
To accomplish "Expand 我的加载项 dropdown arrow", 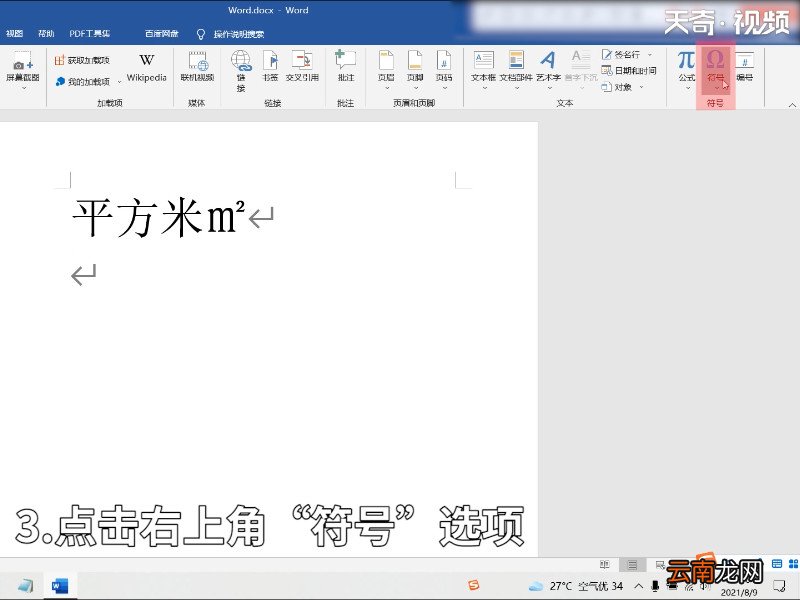I will (119, 82).
